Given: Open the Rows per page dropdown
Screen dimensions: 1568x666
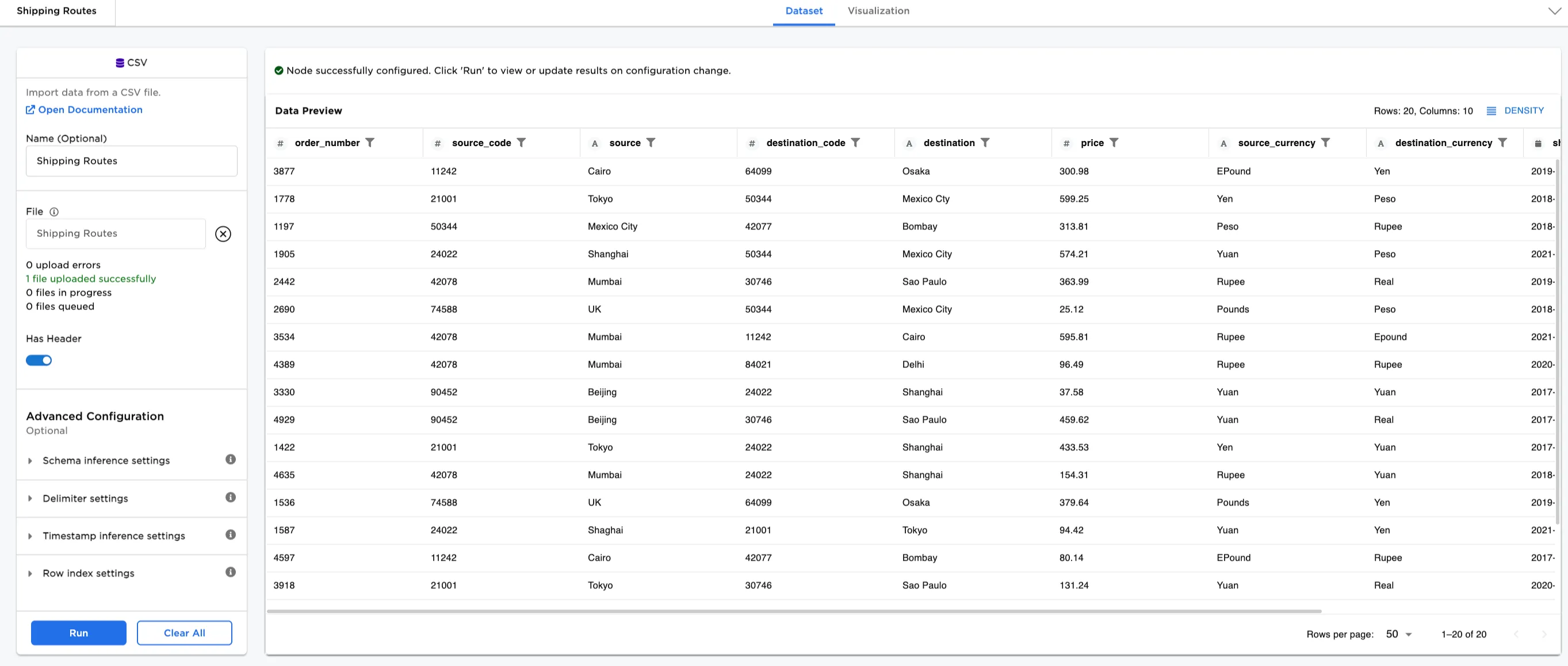Looking at the screenshot, I should point(1398,634).
